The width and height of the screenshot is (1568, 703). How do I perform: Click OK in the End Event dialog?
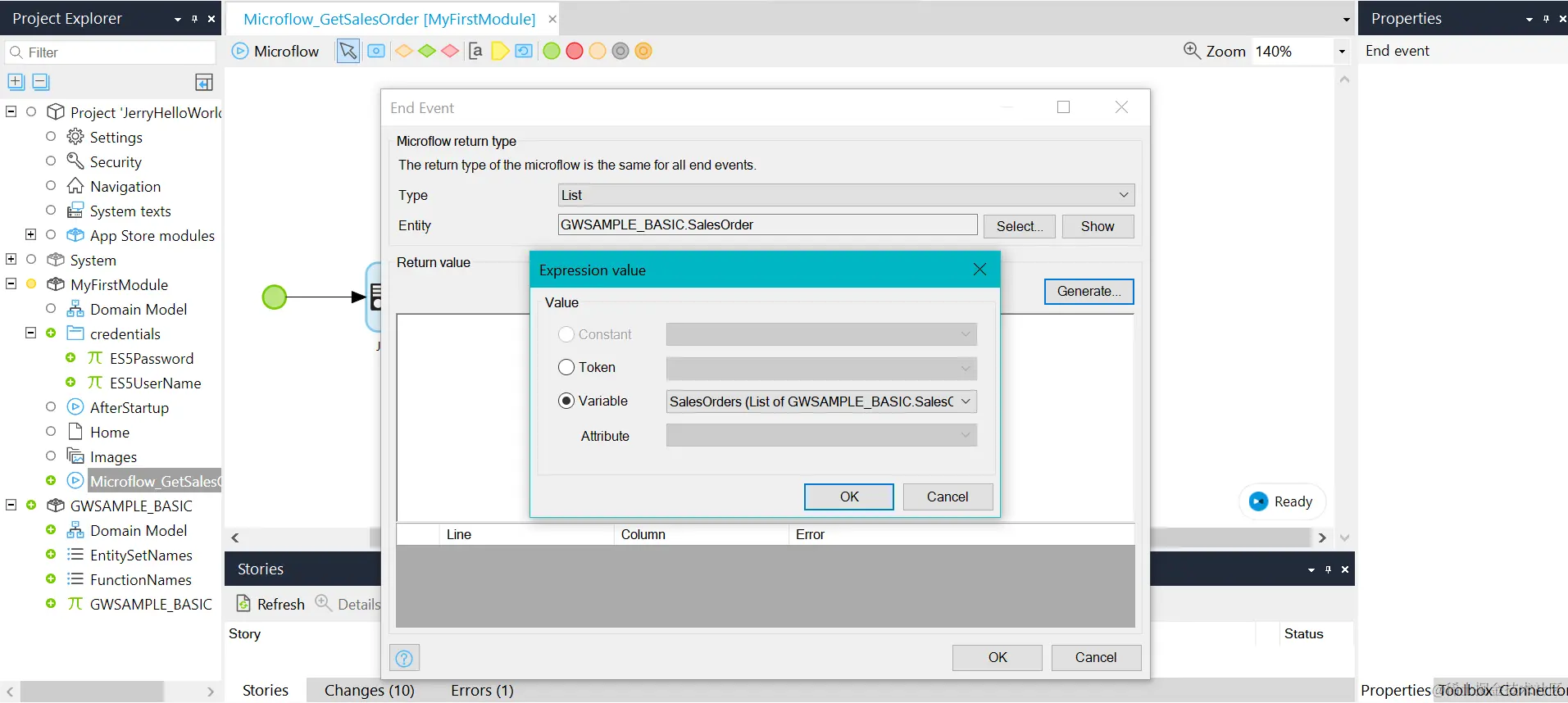pyautogui.click(x=998, y=657)
